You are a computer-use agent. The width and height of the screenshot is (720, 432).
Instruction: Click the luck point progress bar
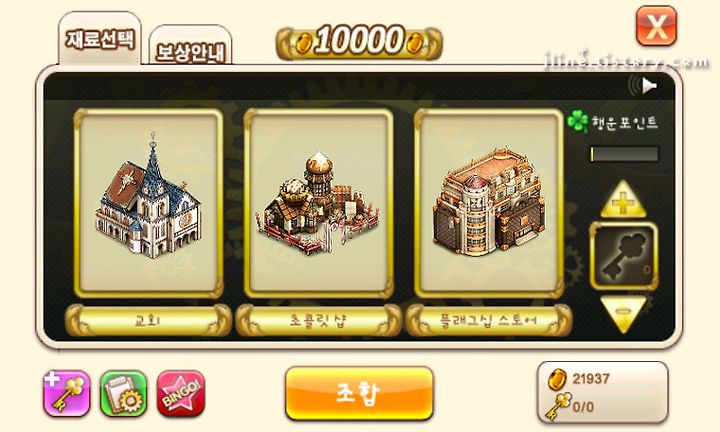click(624, 154)
